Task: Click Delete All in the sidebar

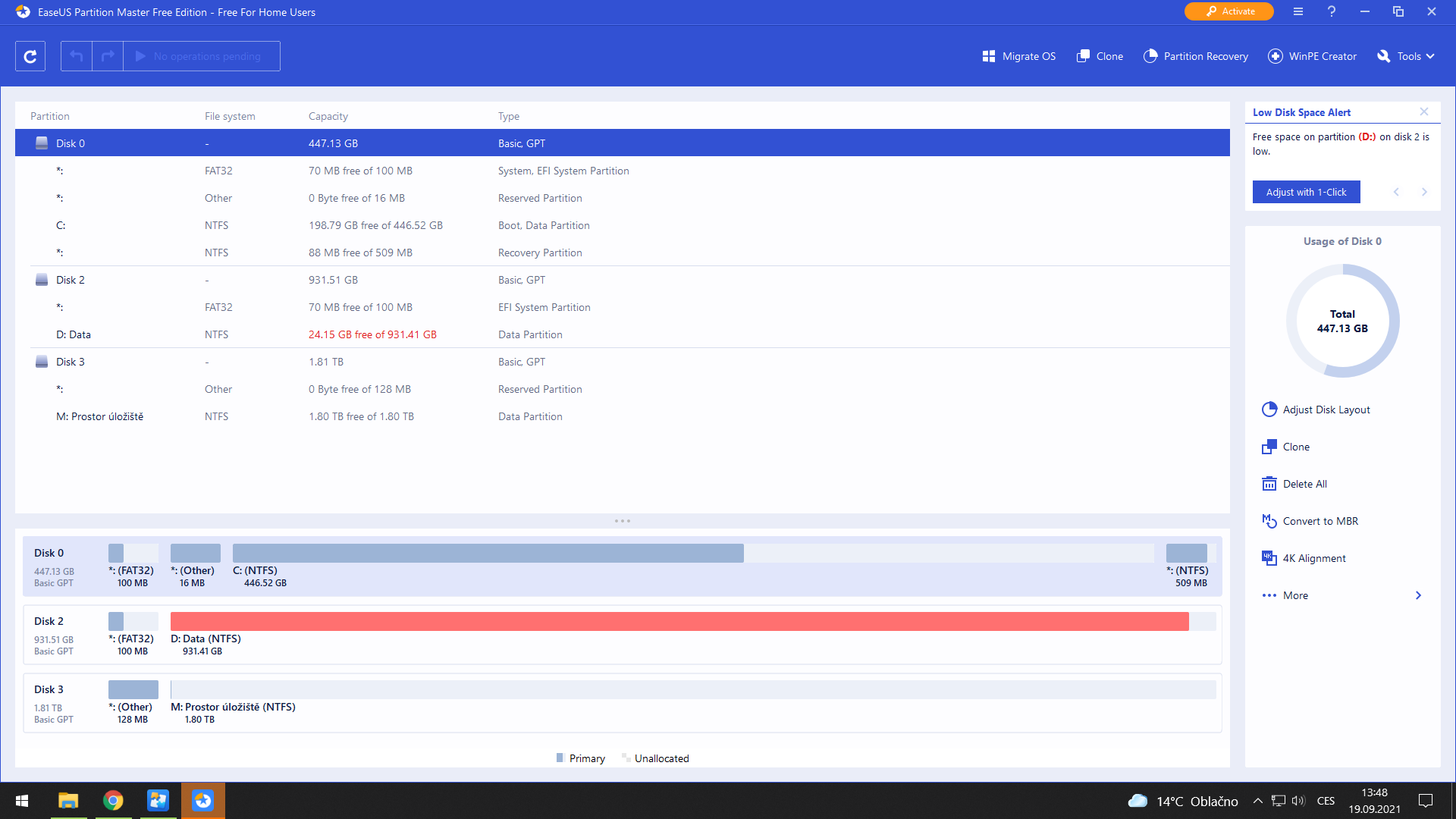Action: pos(1304,484)
